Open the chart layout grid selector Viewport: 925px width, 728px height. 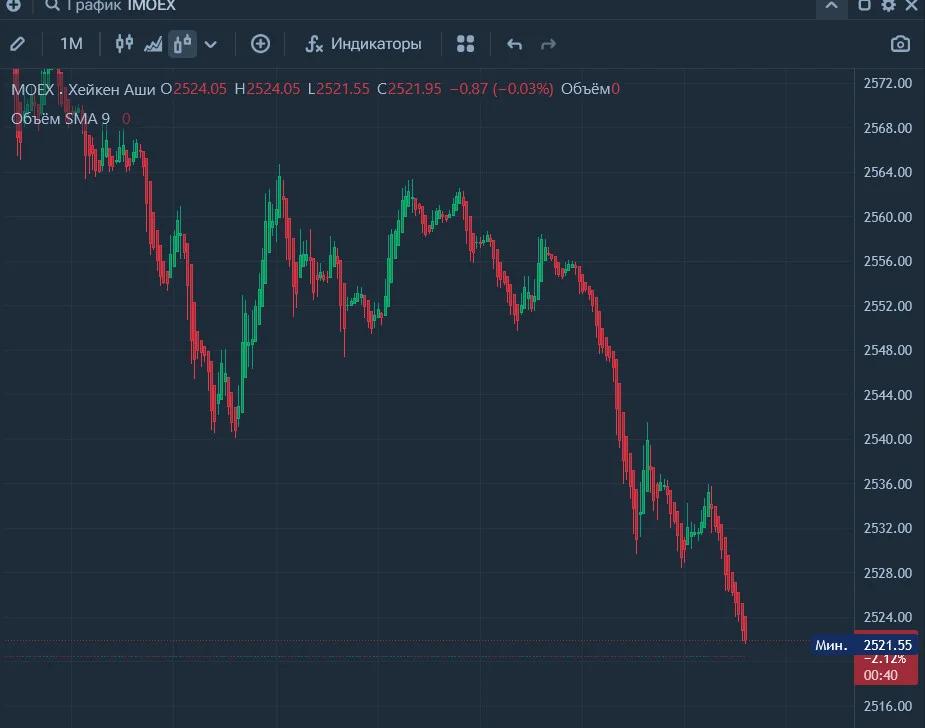click(465, 44)
